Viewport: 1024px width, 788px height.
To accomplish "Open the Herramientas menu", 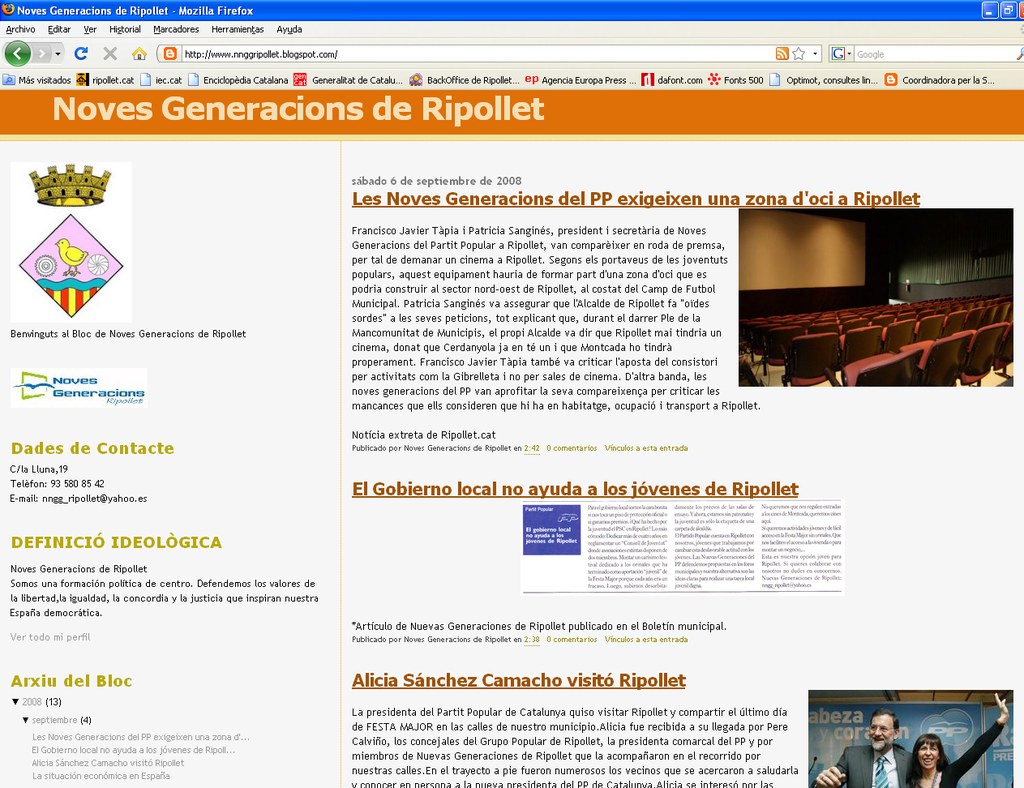I will pos(237,29).
